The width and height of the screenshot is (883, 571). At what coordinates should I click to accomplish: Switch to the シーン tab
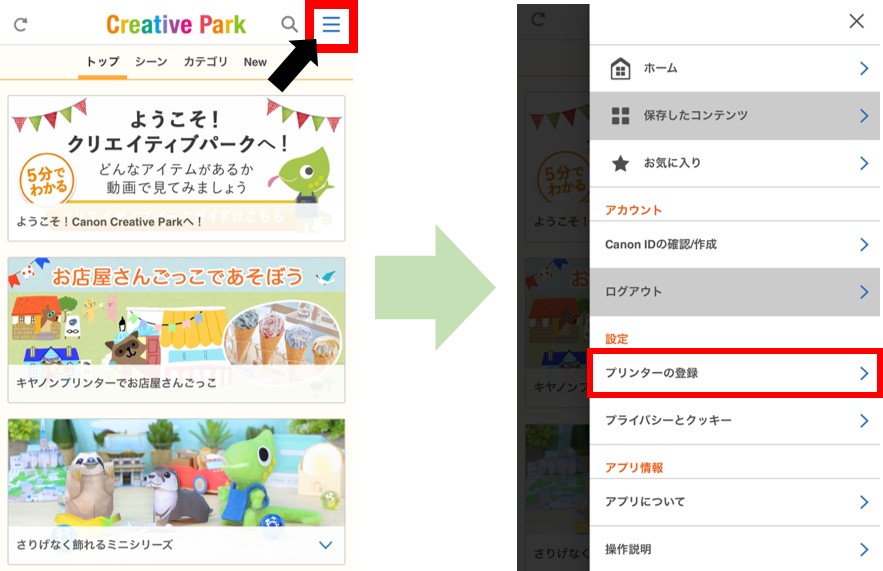pyautogui.click(x=151, y=62)
